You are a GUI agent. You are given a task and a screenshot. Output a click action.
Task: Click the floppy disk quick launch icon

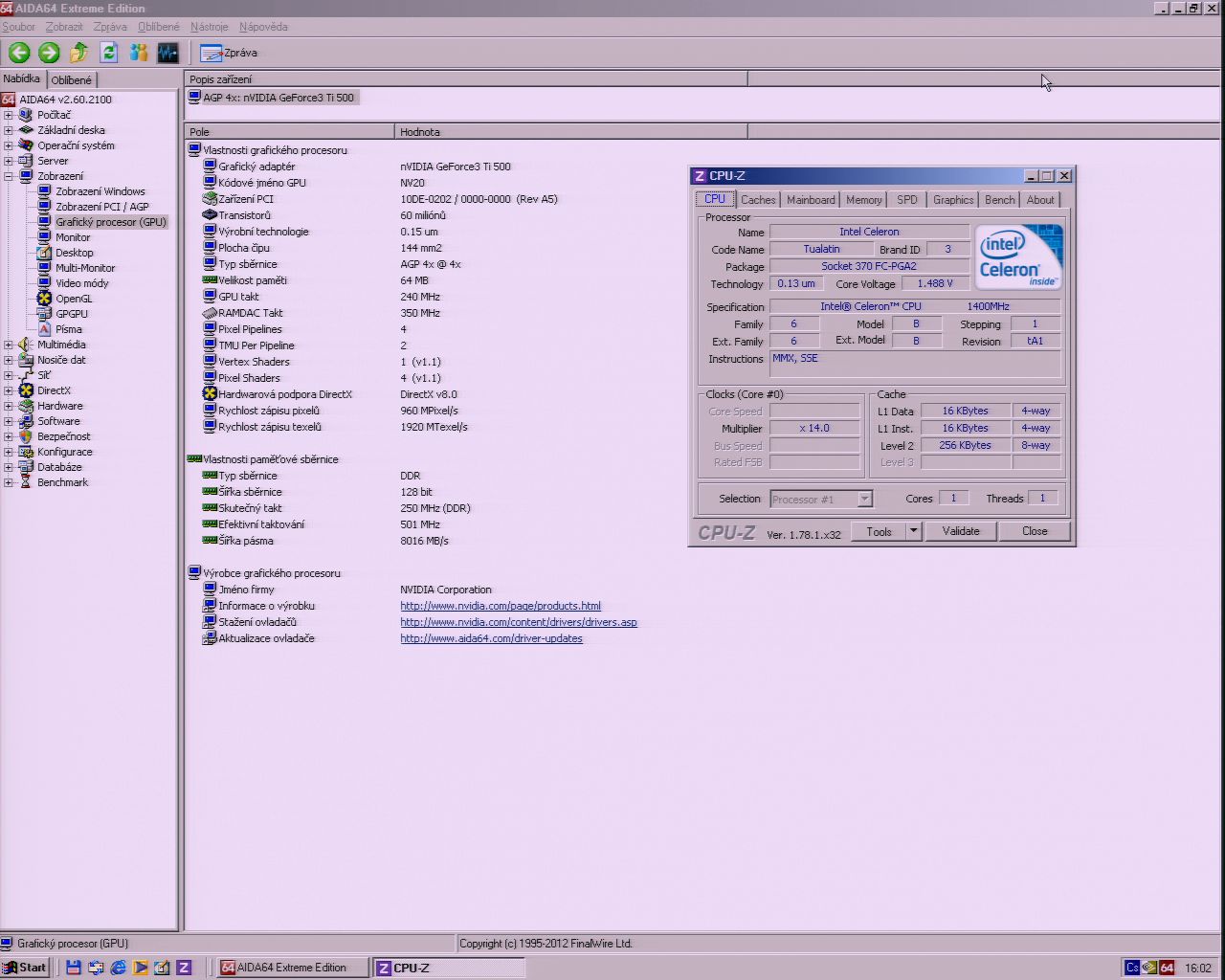click(x=74, y=968)
